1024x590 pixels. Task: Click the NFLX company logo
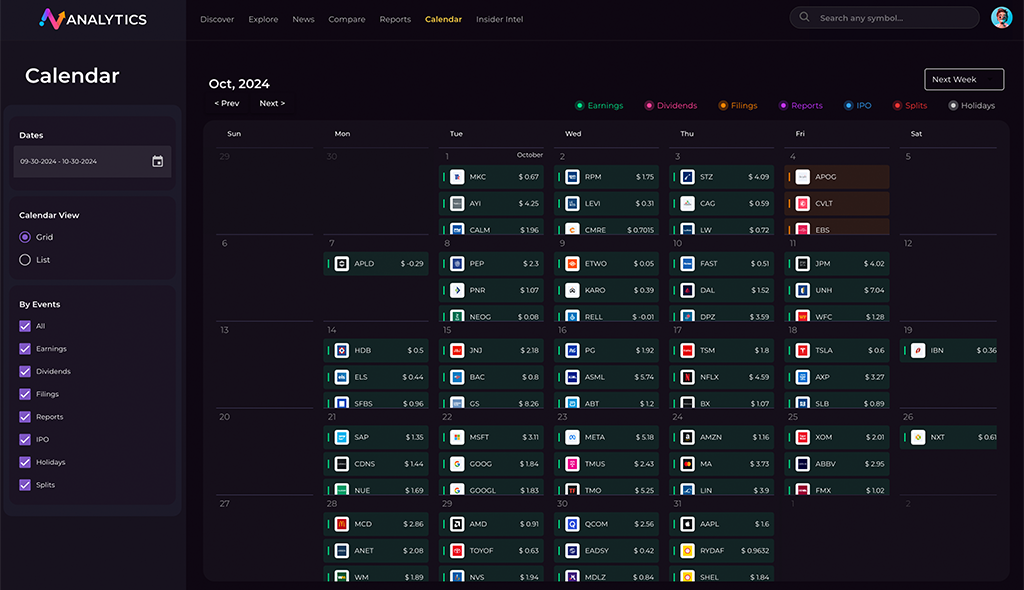[x=687, y=377]
